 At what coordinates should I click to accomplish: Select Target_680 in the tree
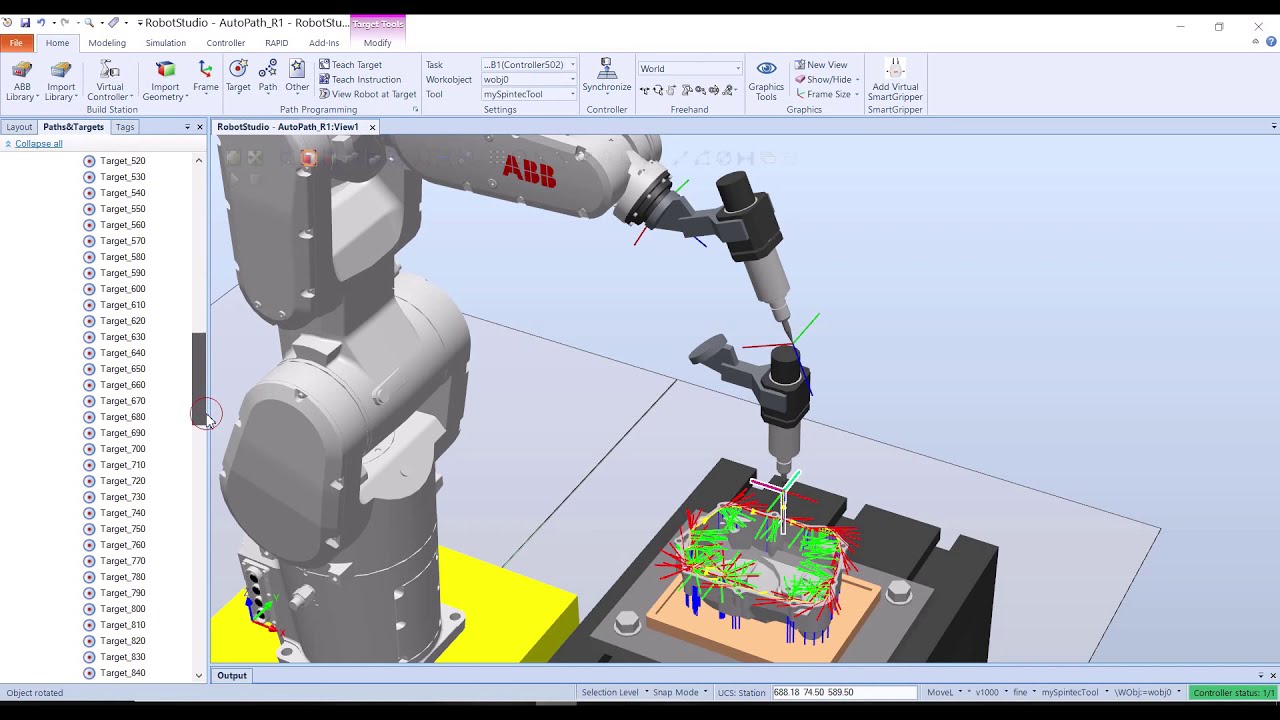(x=123, y=417)
